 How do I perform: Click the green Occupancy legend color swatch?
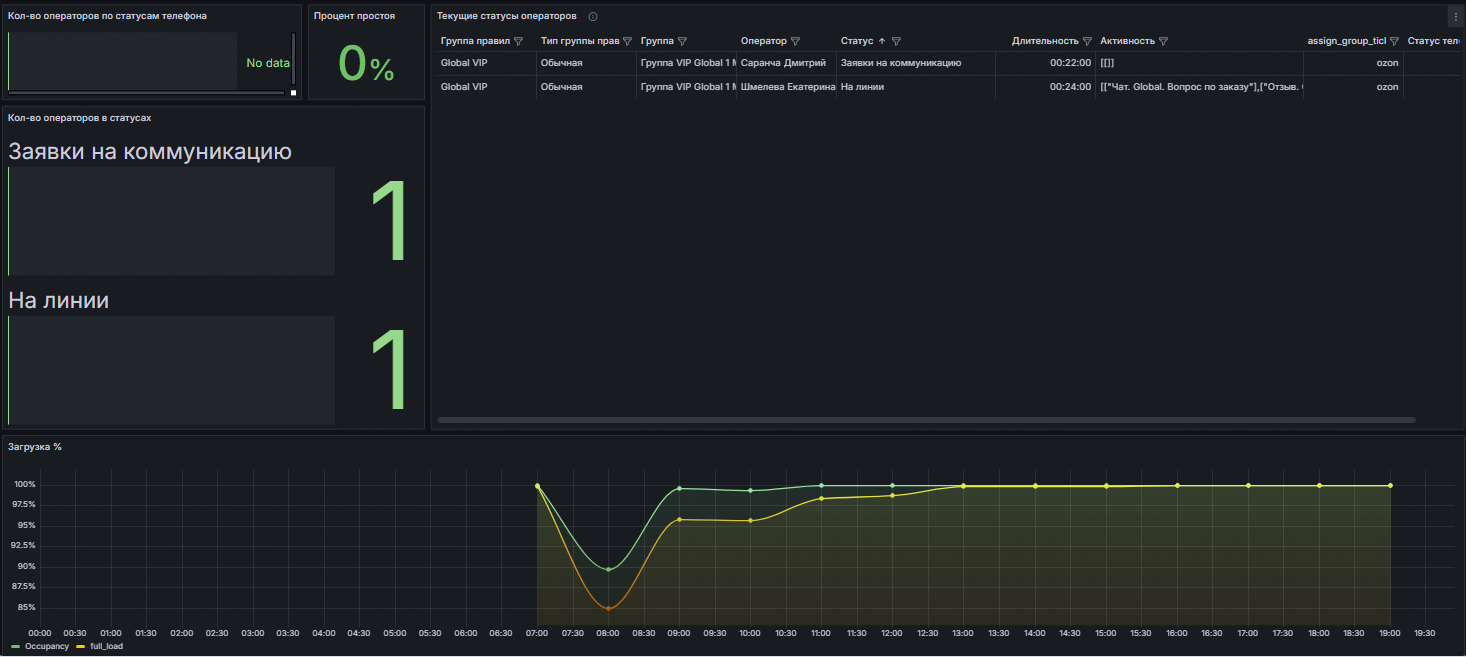[x=15, y=647]
